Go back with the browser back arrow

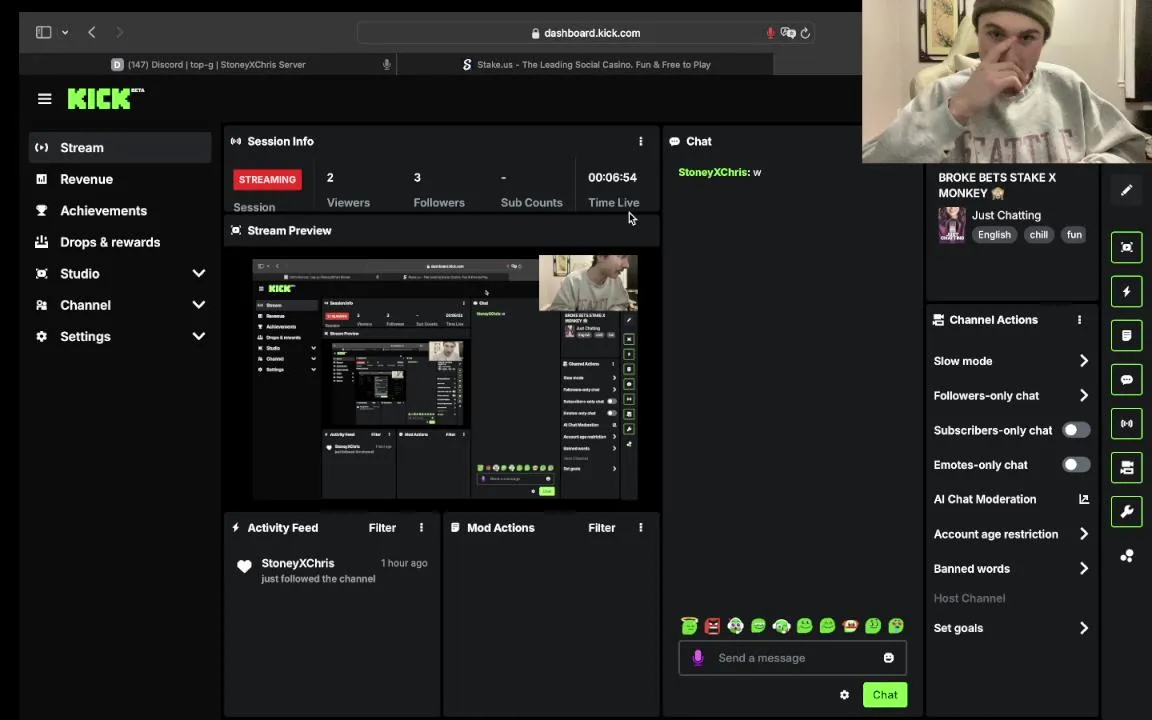92,32
